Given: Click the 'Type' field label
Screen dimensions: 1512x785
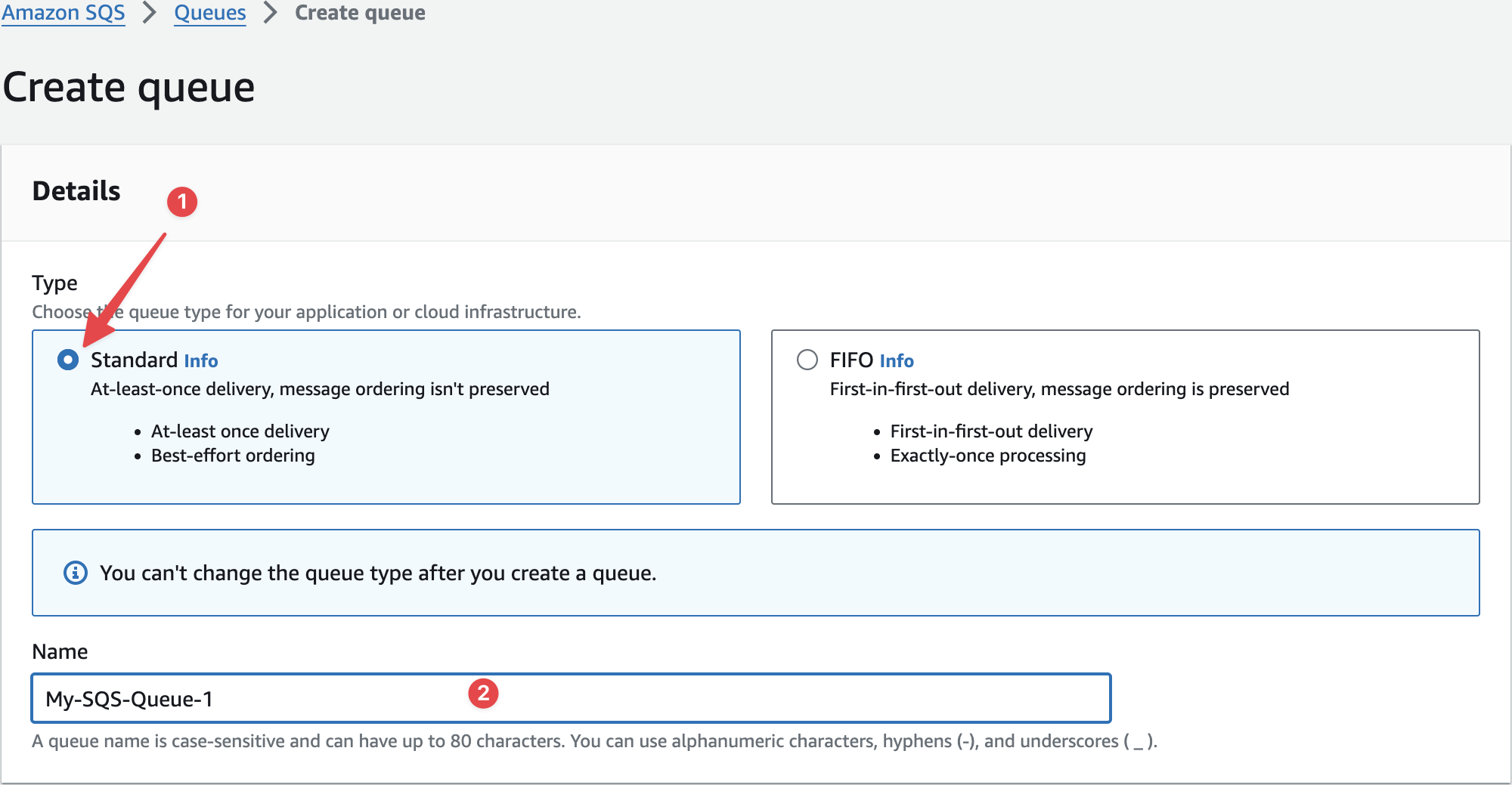Looking at the screenshot, I should [54, 283].
